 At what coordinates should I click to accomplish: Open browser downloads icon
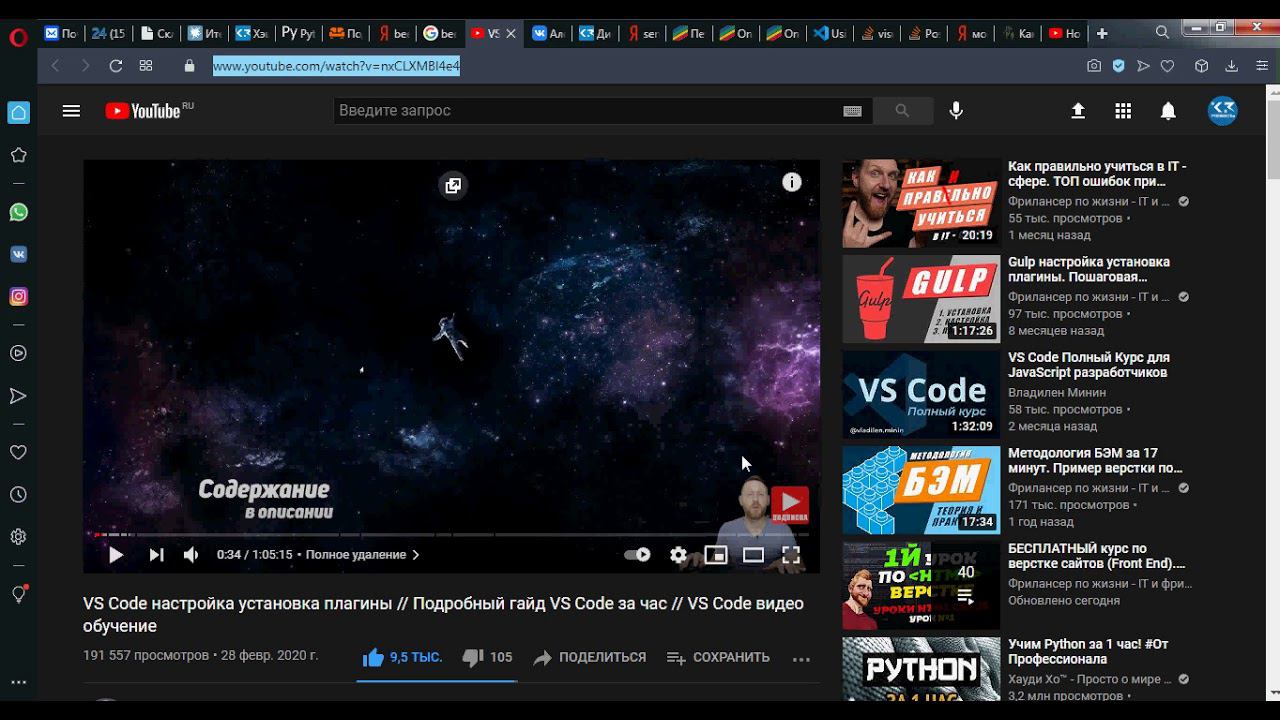[1232, 66]
